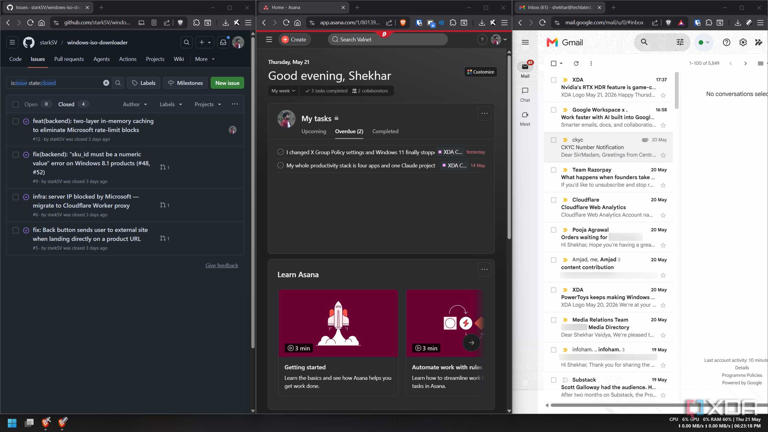Image resolution: width=768 pixels, height=432 pixels.
Task: Open Gmail active status dropdown
Action: [x=704, y=43]
